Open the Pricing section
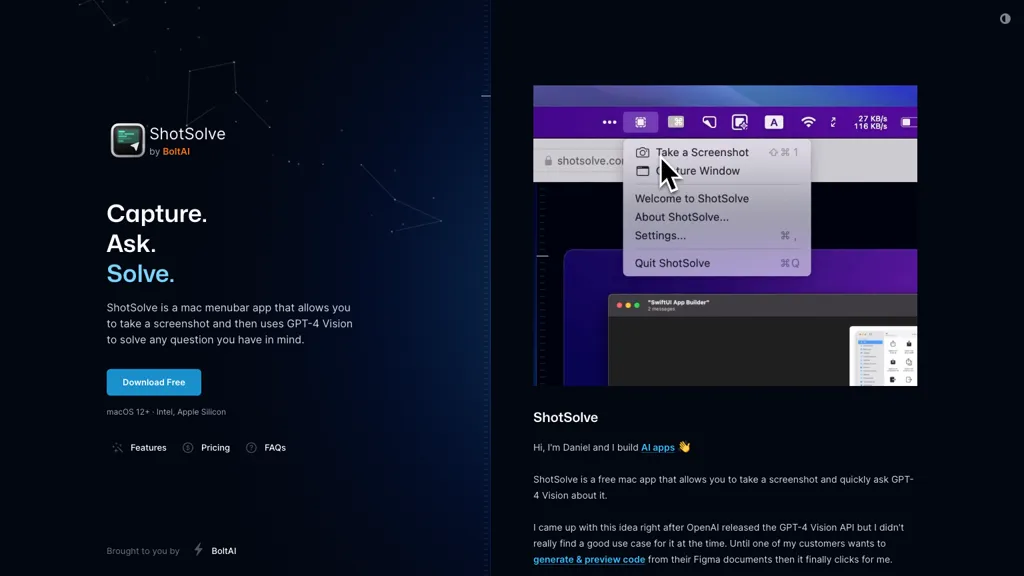 tap(216, 448)
